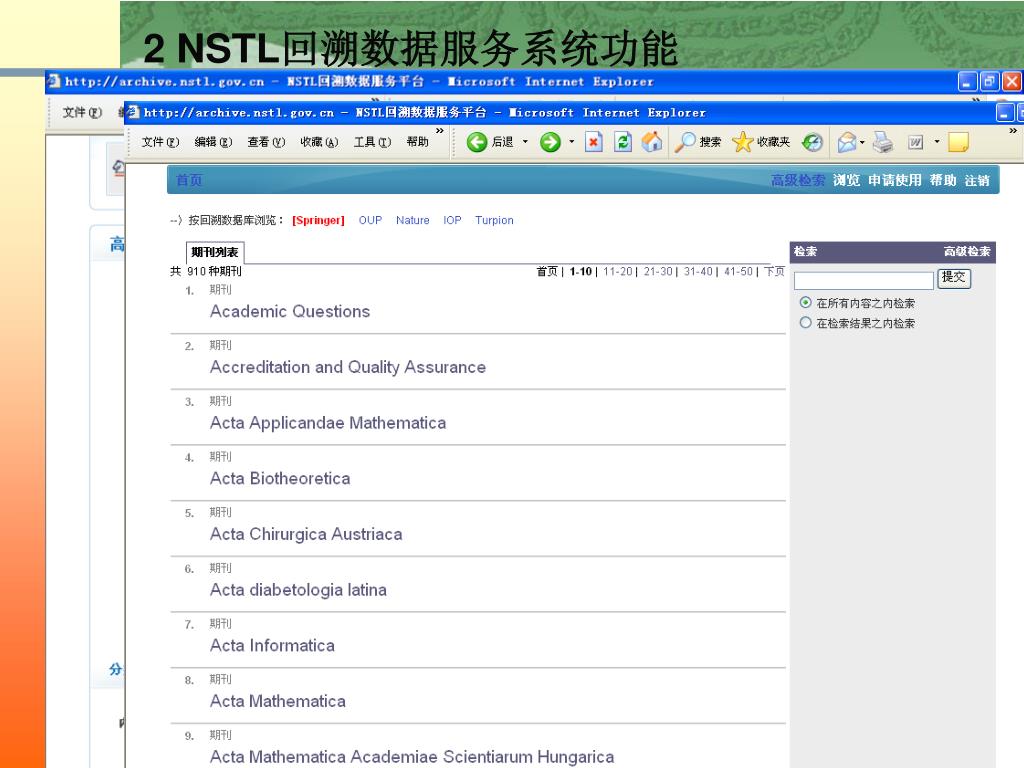Open the 文件 menu in the back window
The width and height of the screenshot is (1024, 768).
[82, 112]
